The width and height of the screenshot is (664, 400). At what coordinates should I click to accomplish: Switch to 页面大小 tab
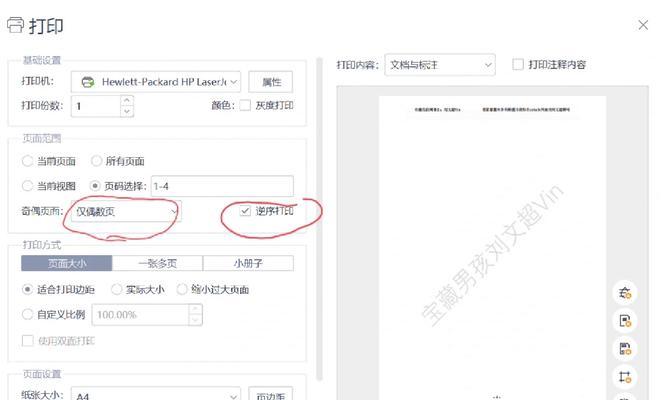66,263
